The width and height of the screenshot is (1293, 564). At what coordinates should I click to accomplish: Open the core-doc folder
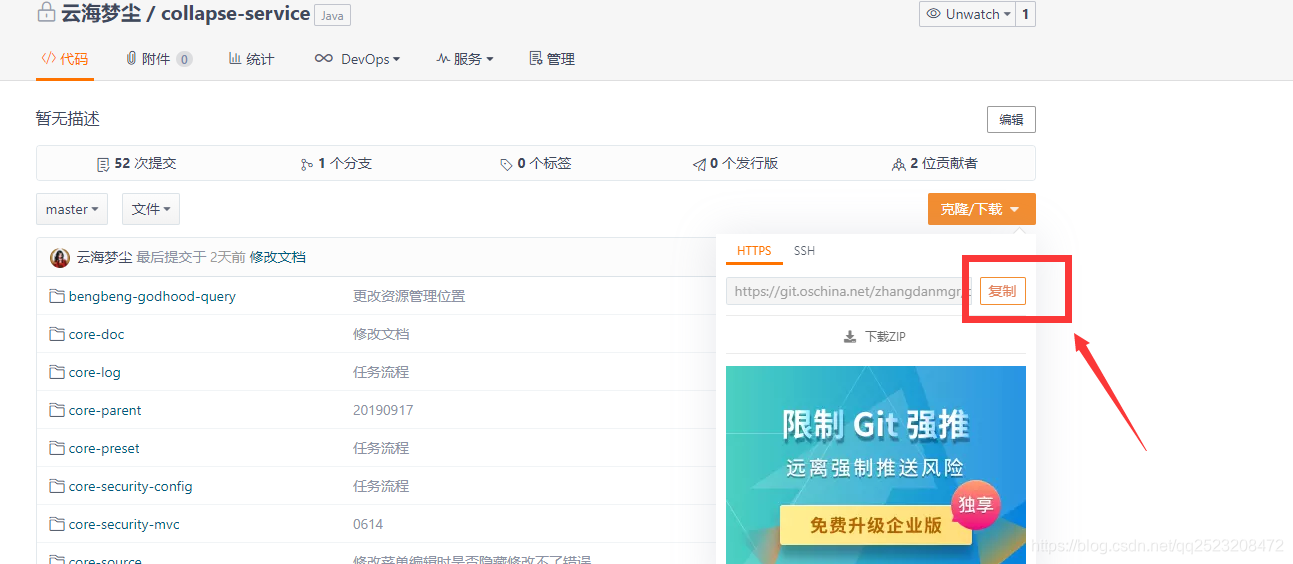tap(96, 334)
